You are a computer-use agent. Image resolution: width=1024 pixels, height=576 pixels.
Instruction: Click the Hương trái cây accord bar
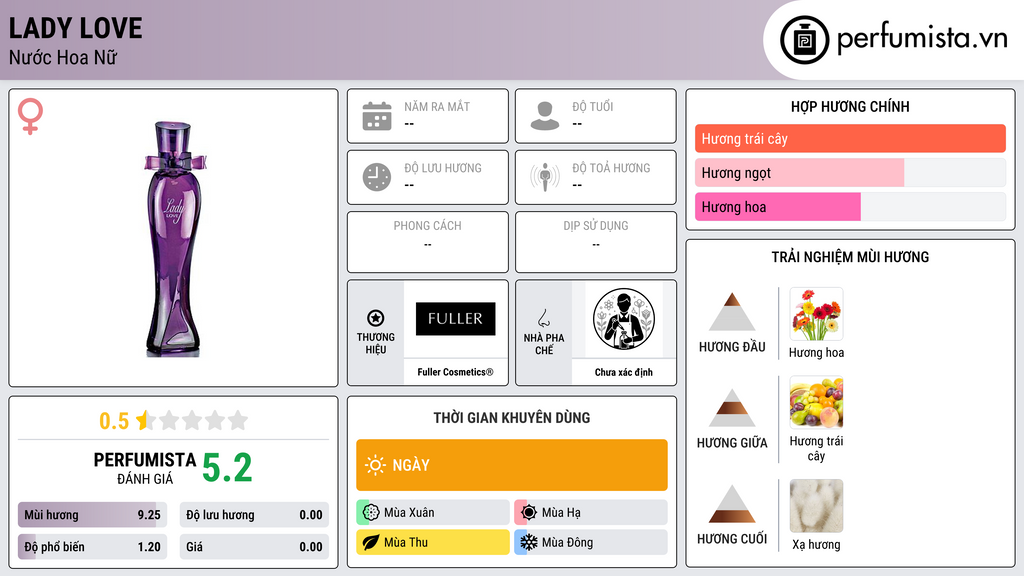(850, 138)
